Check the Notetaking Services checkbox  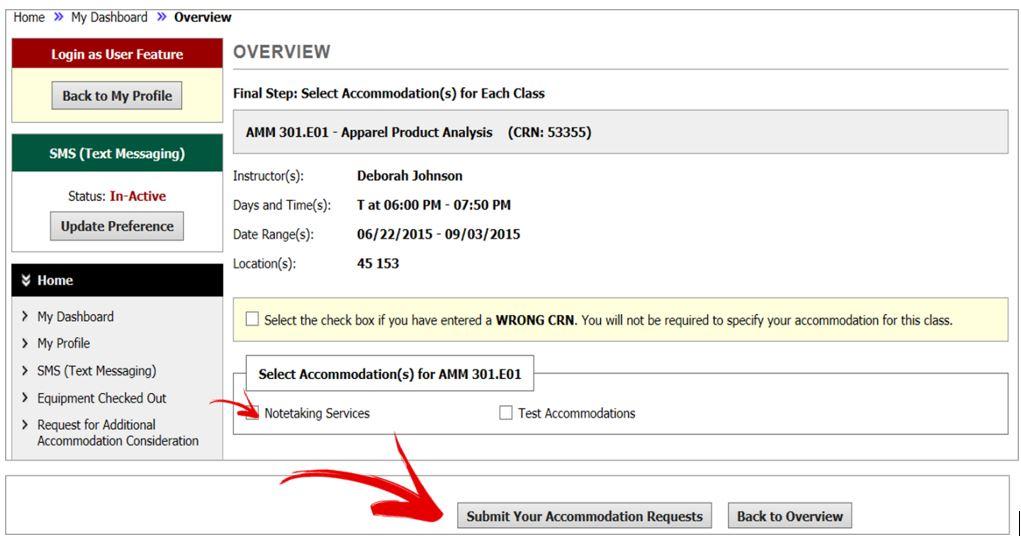click(253, 412)
